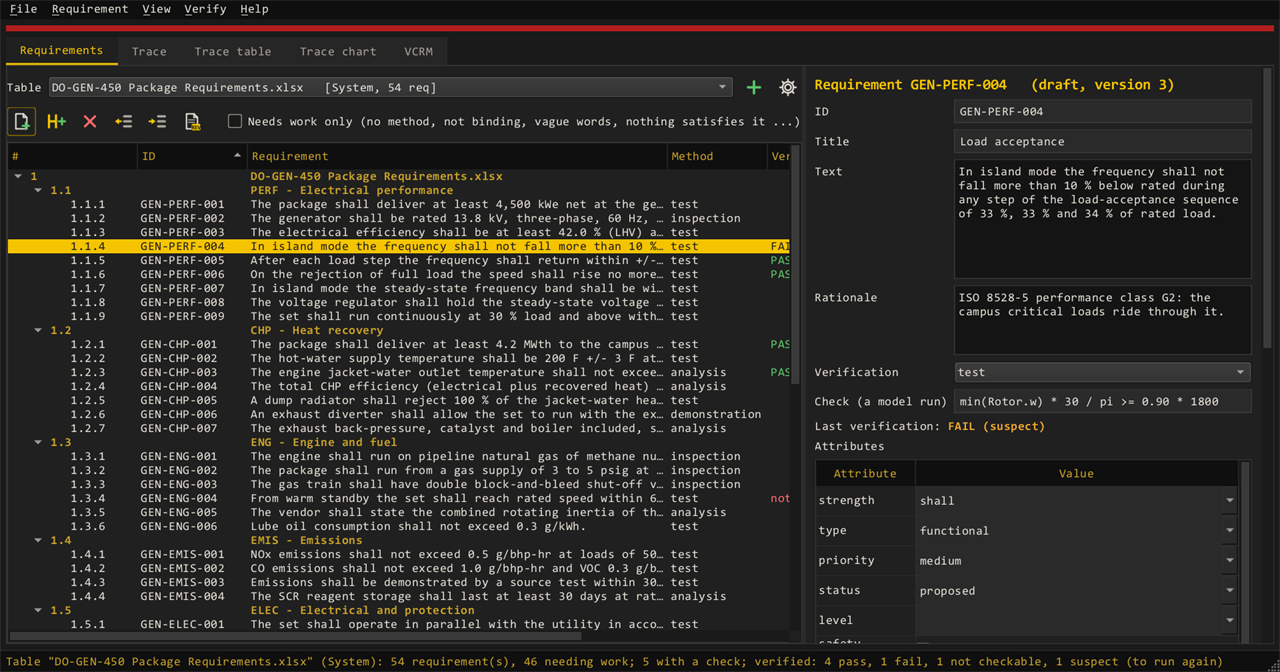This screenshot has width=1280, height=672.
Task: Open the Table selection dropdown
Action: [x=391, y=87]
